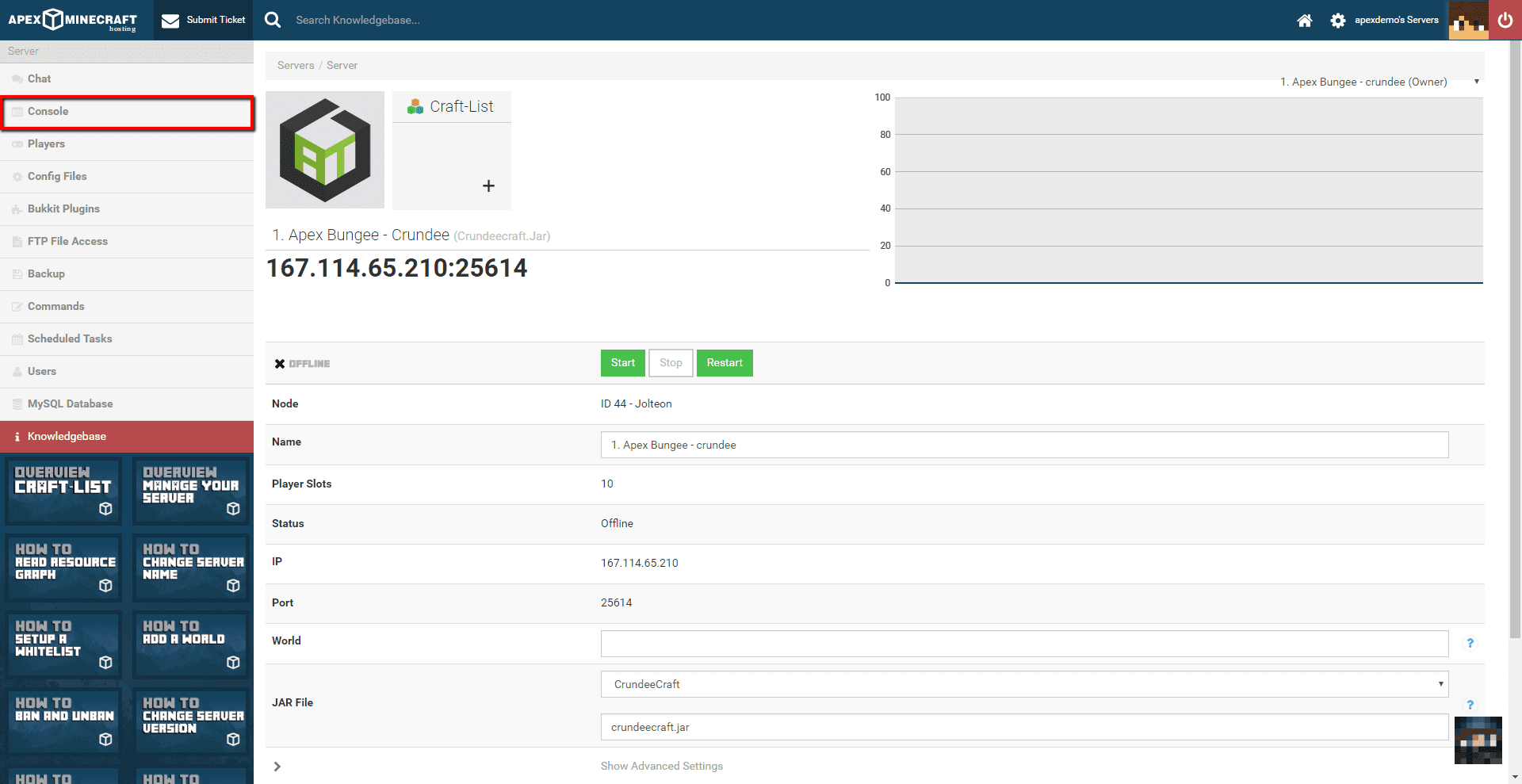Click the green Restart button
This screenshot has width=1522, height=784.
coord(725,363)
